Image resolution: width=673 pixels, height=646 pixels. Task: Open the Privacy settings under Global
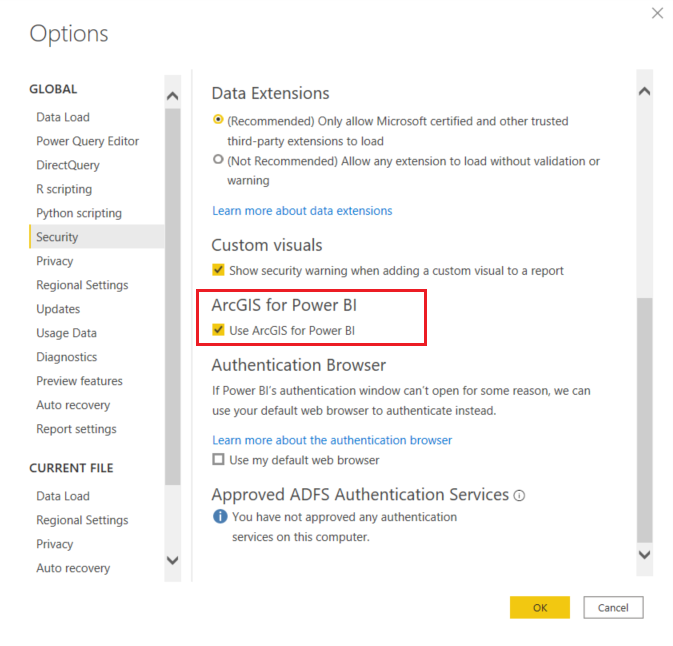[55, 261]
